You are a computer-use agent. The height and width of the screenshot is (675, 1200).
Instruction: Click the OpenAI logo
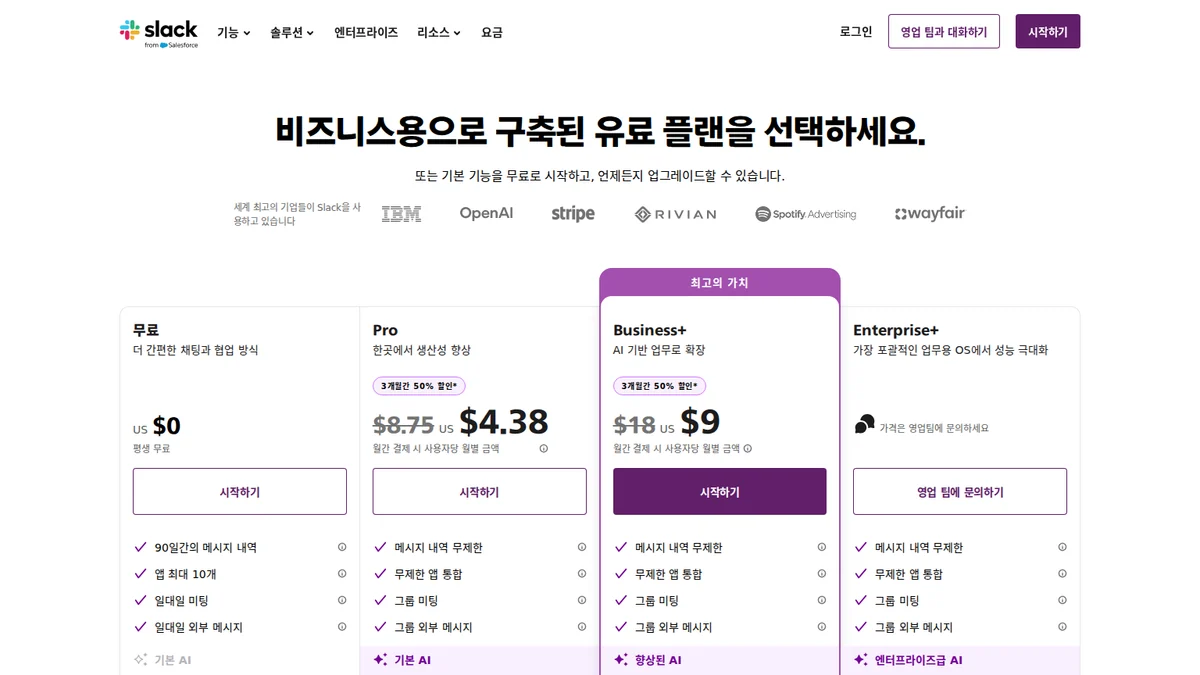pos(486,213)
